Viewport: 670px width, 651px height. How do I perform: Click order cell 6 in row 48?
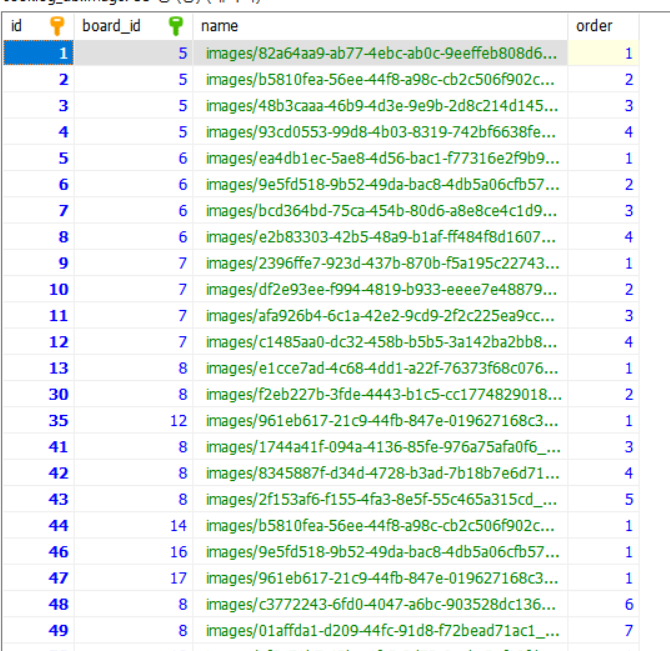pyautogui.click(x=603, y=604)
